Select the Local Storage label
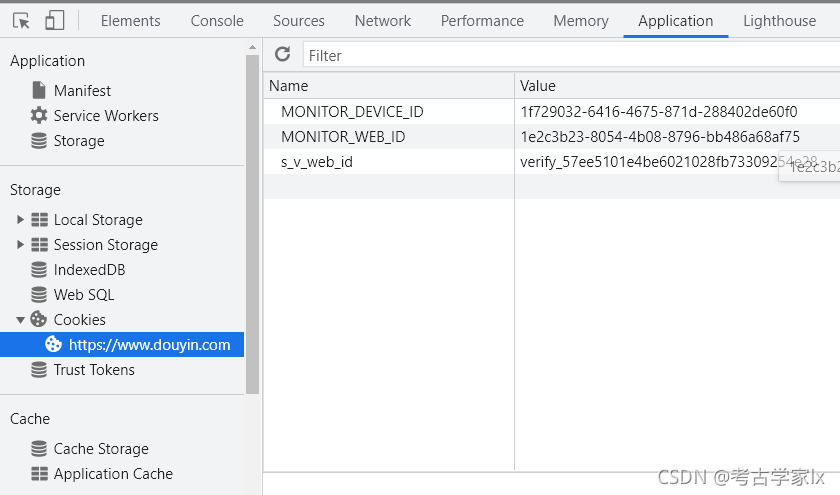840x495 pixels. (x=98, y=220)
